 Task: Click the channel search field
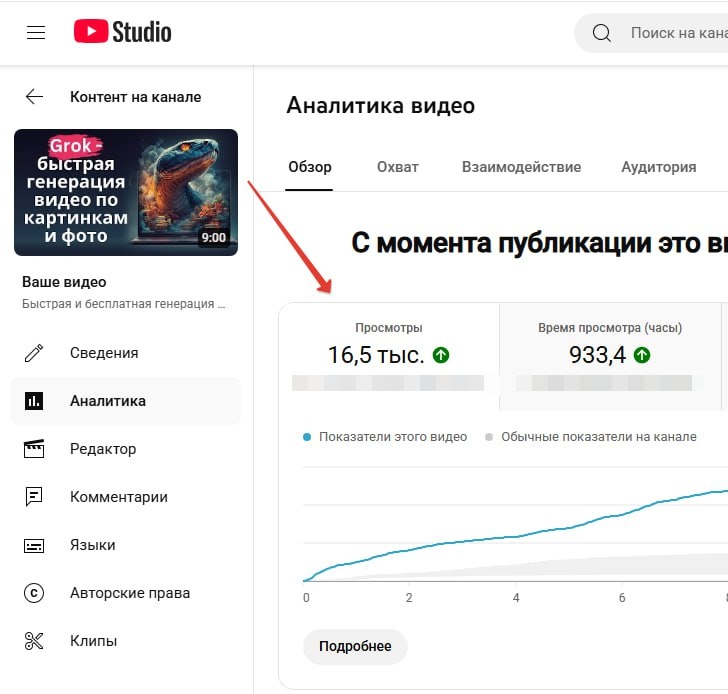pos(651,33)
